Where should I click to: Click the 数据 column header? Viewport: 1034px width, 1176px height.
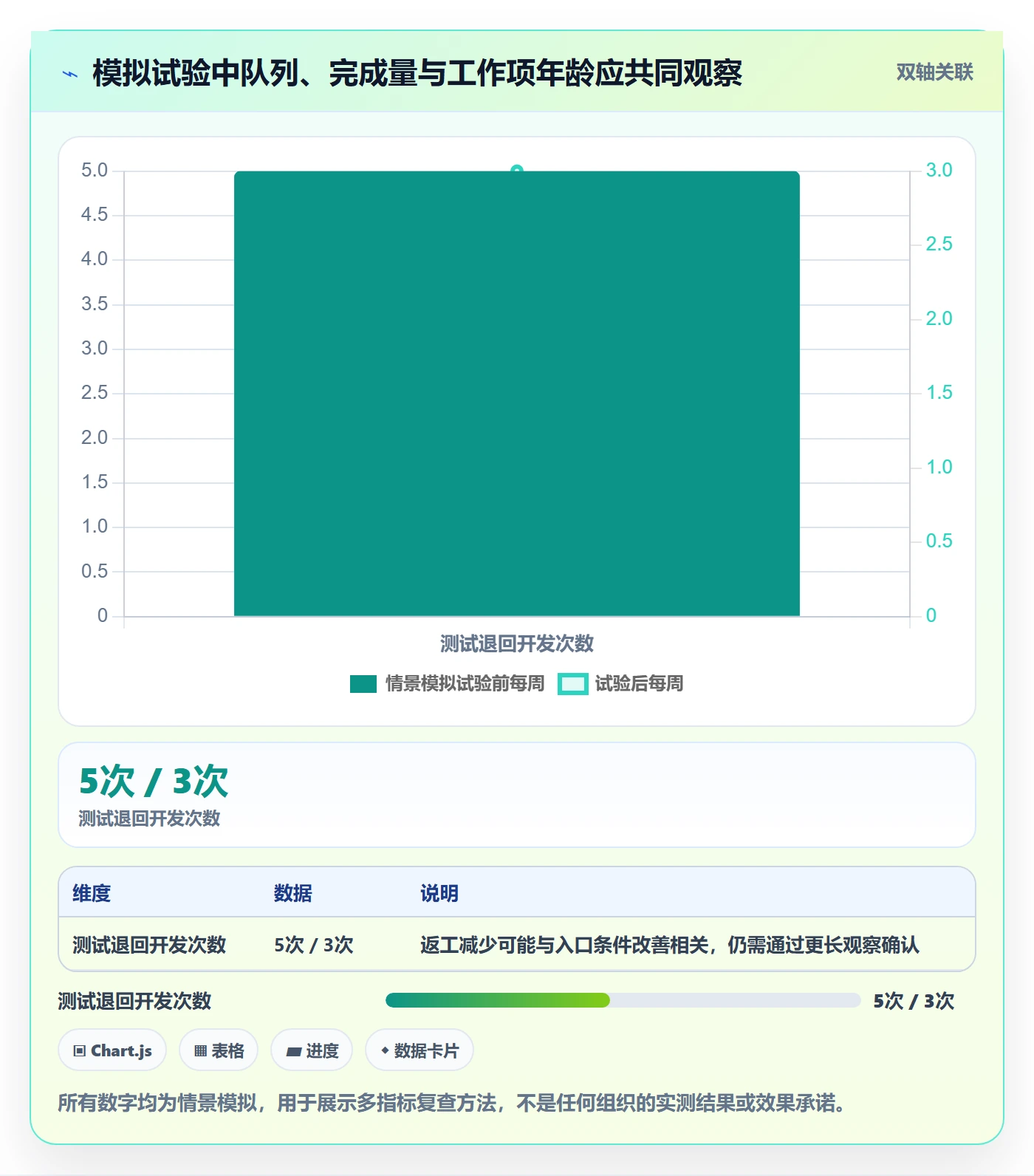tap(292, 894)
